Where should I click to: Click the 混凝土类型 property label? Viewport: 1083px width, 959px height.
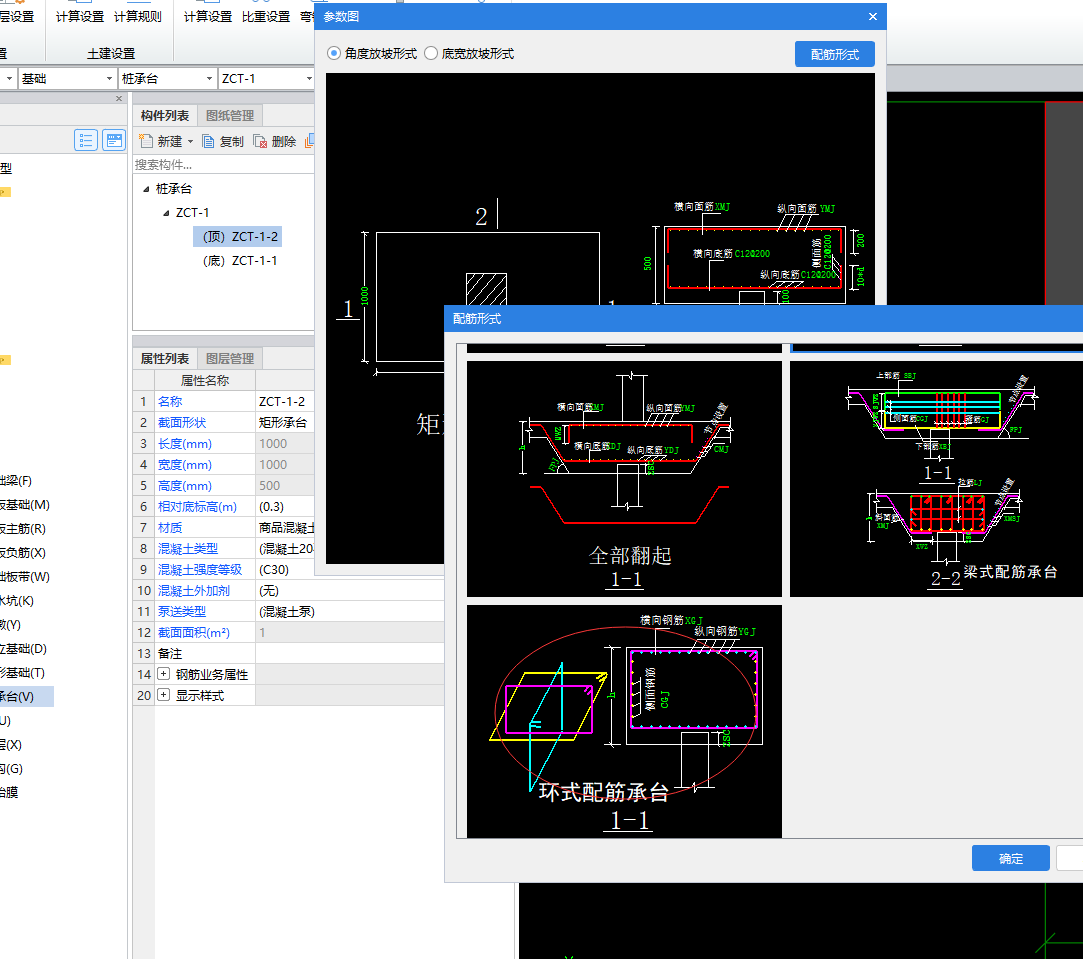click(188, 549)
